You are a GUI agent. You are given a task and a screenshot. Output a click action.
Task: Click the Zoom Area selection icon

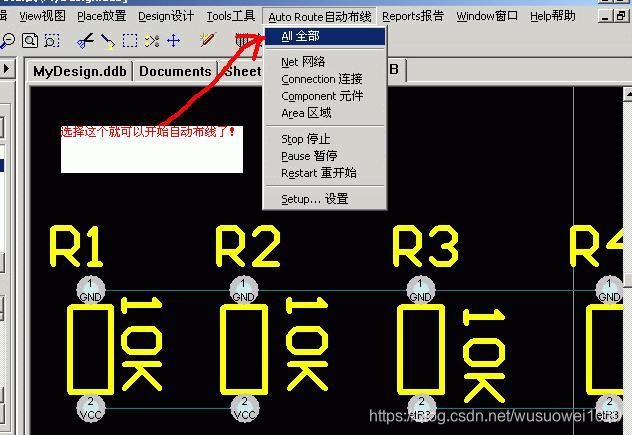click(52, 41)
